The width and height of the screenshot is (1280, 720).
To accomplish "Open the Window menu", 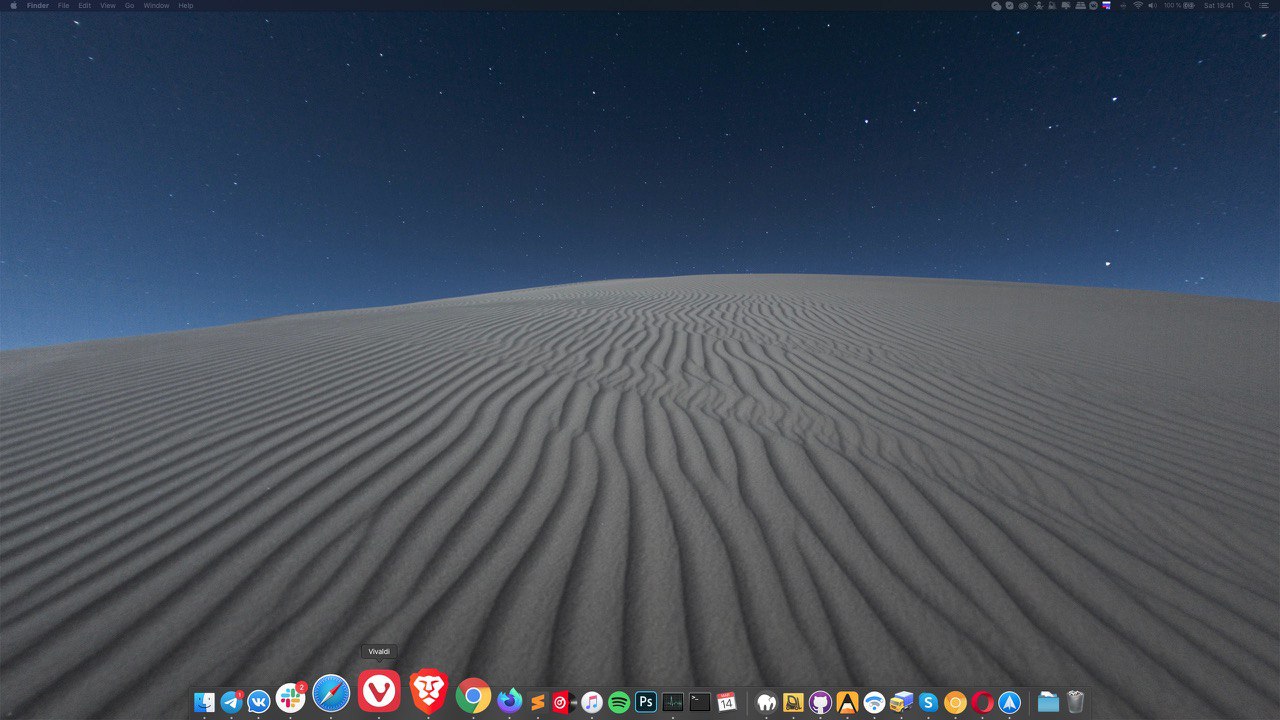I will tap(156, 5).
